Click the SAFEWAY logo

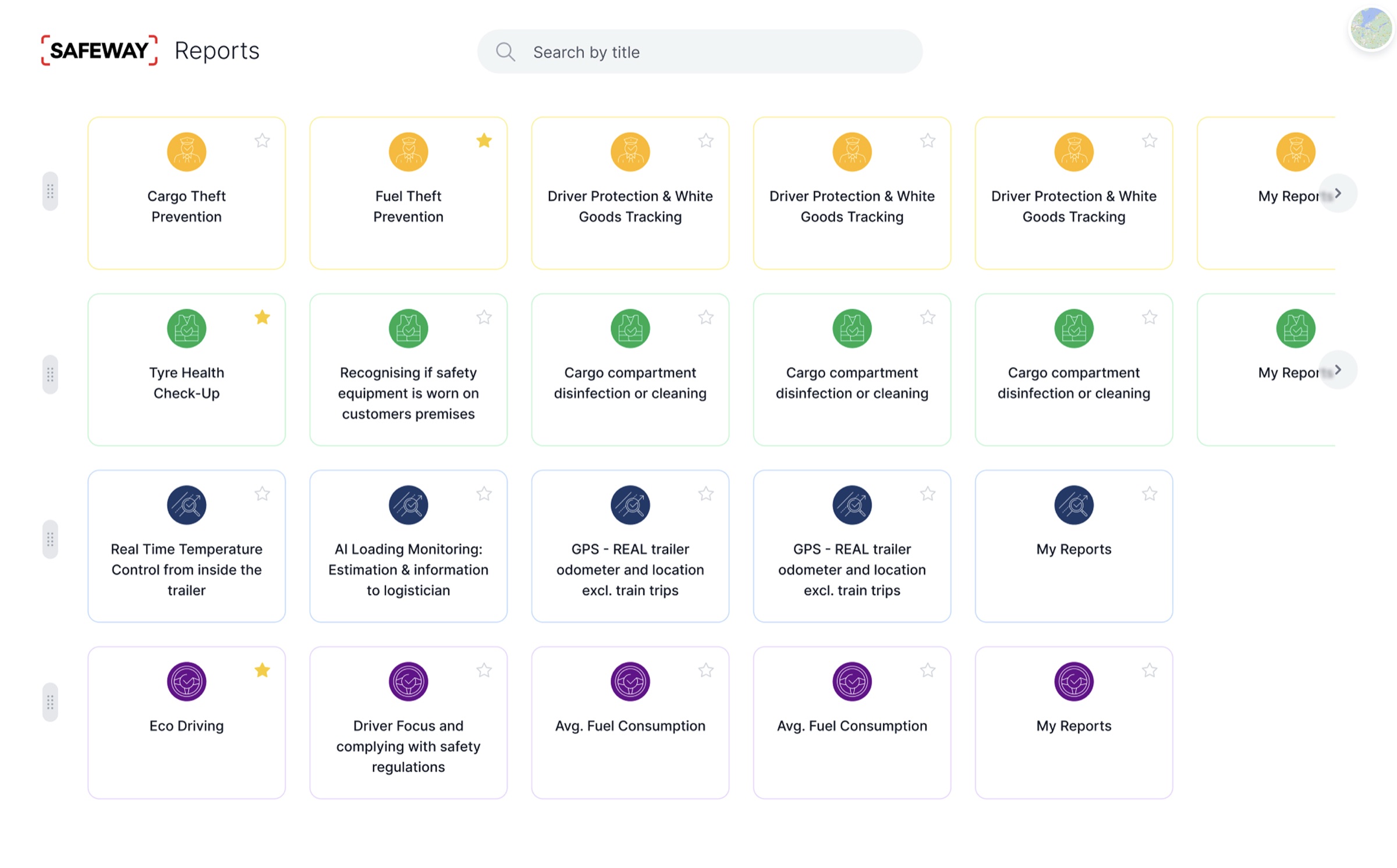(99, 51)
